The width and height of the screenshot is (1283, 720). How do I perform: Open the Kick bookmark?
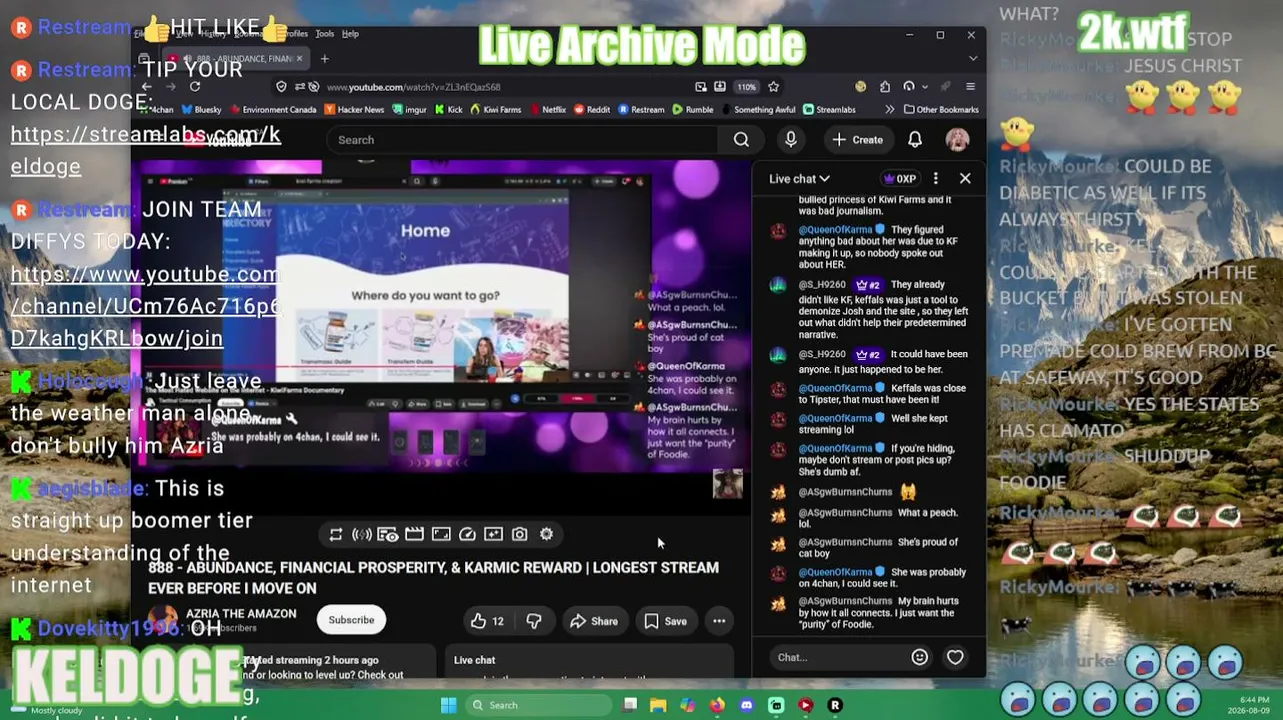(x=448, y=109)
